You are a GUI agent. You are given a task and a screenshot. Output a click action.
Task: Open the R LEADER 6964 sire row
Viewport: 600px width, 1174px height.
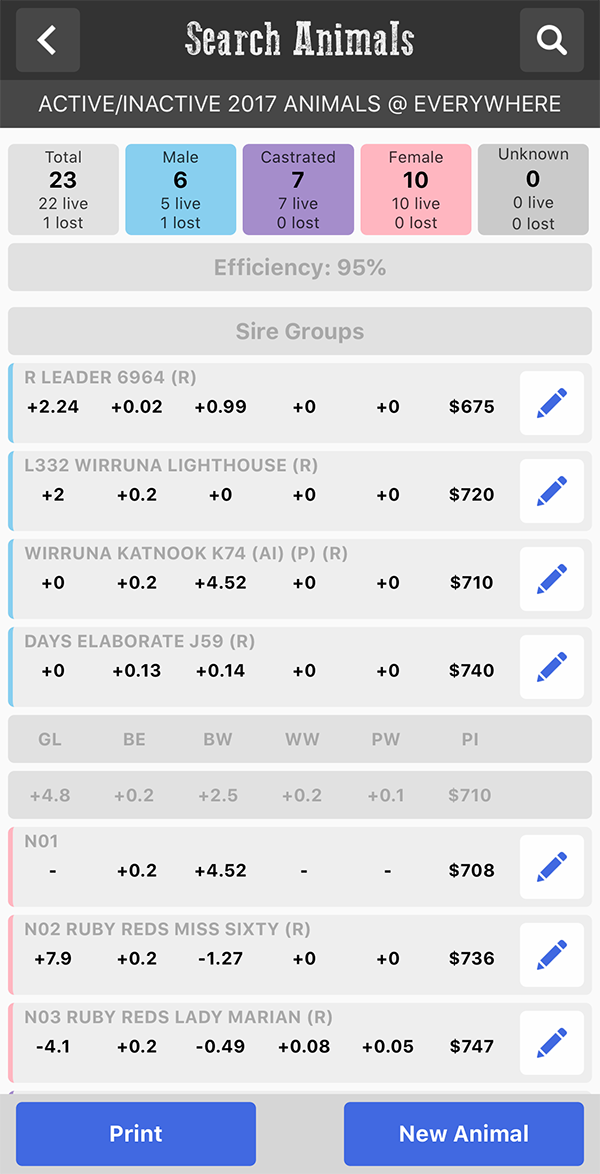(262, 403)
